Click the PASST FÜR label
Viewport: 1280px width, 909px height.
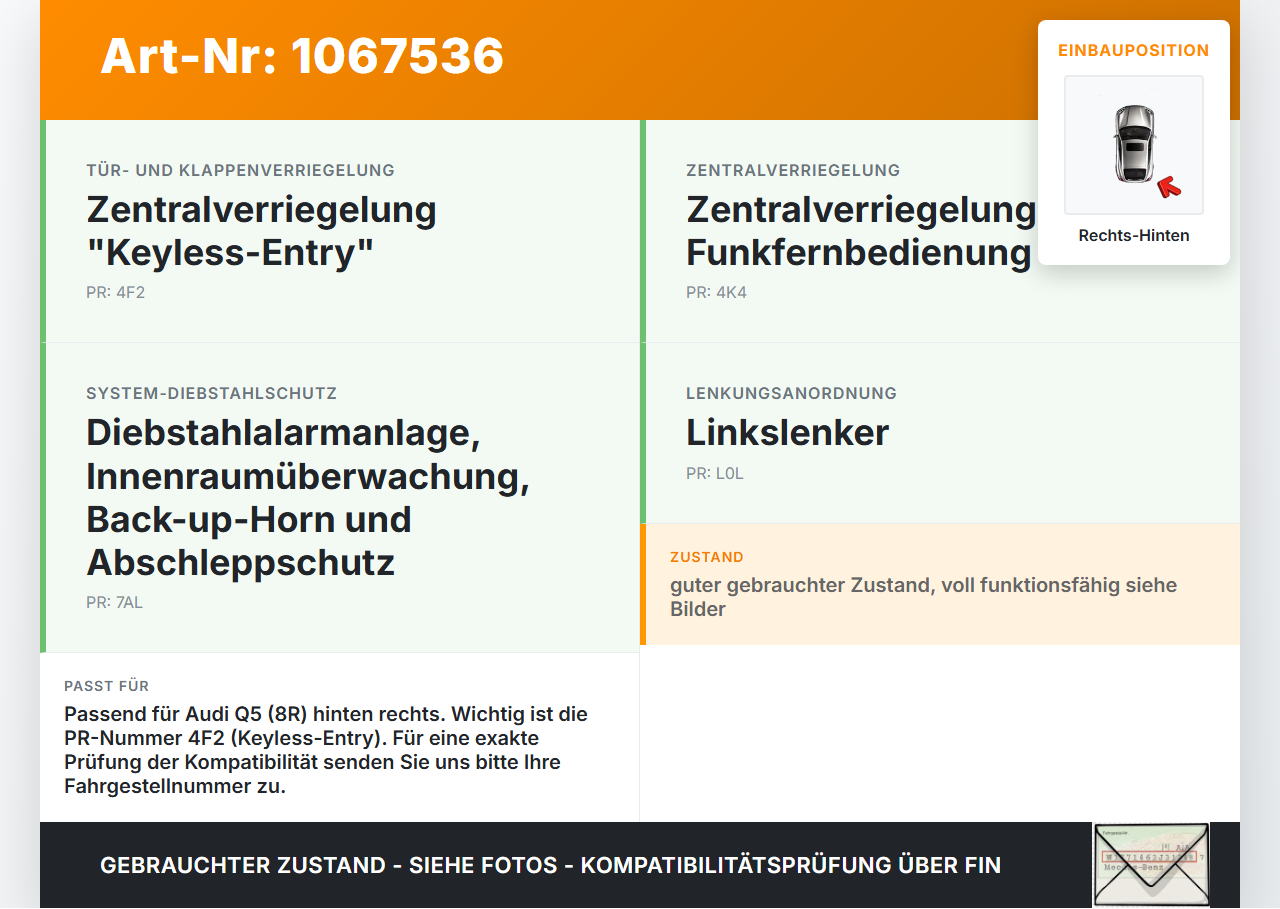click(x=107, y=686)
